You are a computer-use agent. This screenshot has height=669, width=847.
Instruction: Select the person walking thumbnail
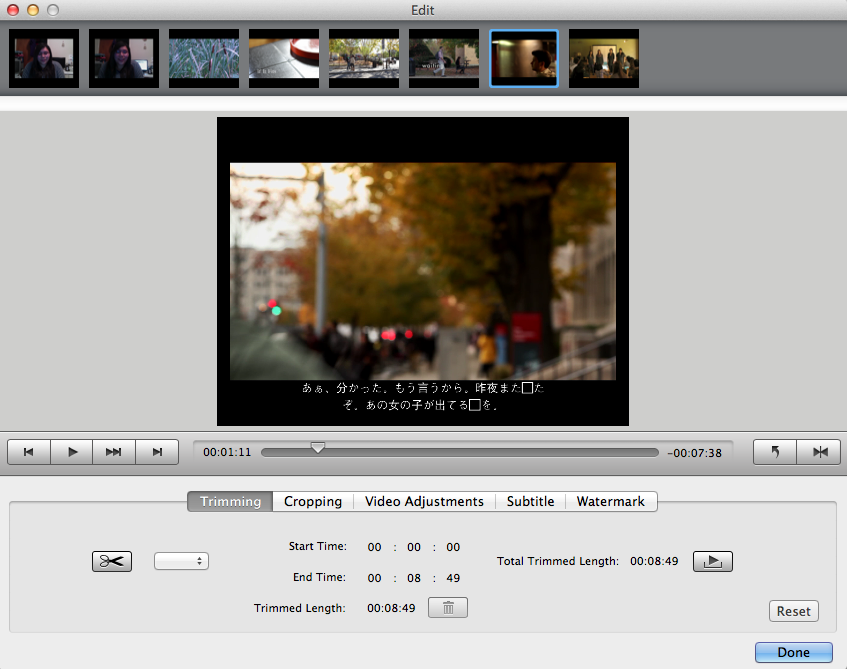click(x=443, y=58)
